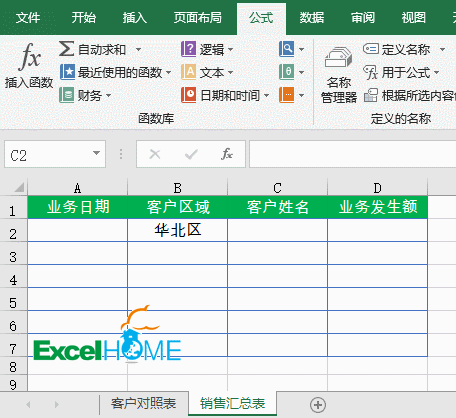Screen dimensions: 456x418
Task: Select row 8 header
Action: (13, 367)
